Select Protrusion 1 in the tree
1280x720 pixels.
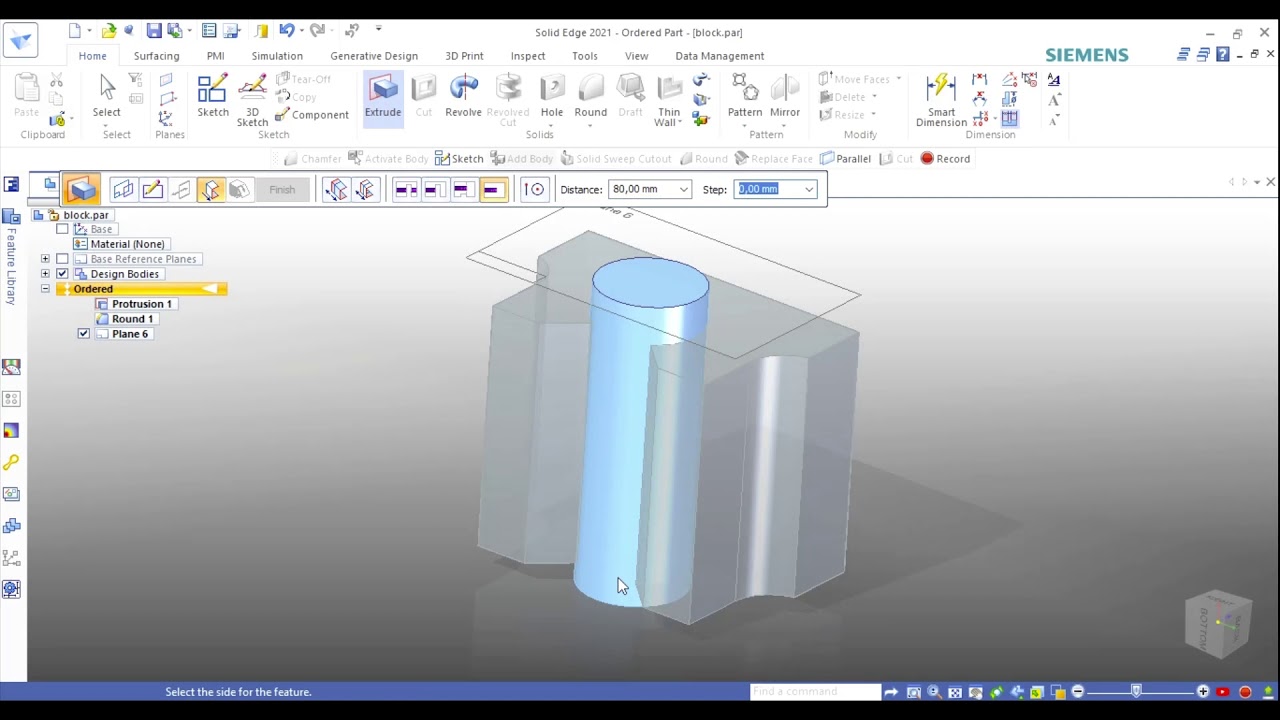click(134, 304)
